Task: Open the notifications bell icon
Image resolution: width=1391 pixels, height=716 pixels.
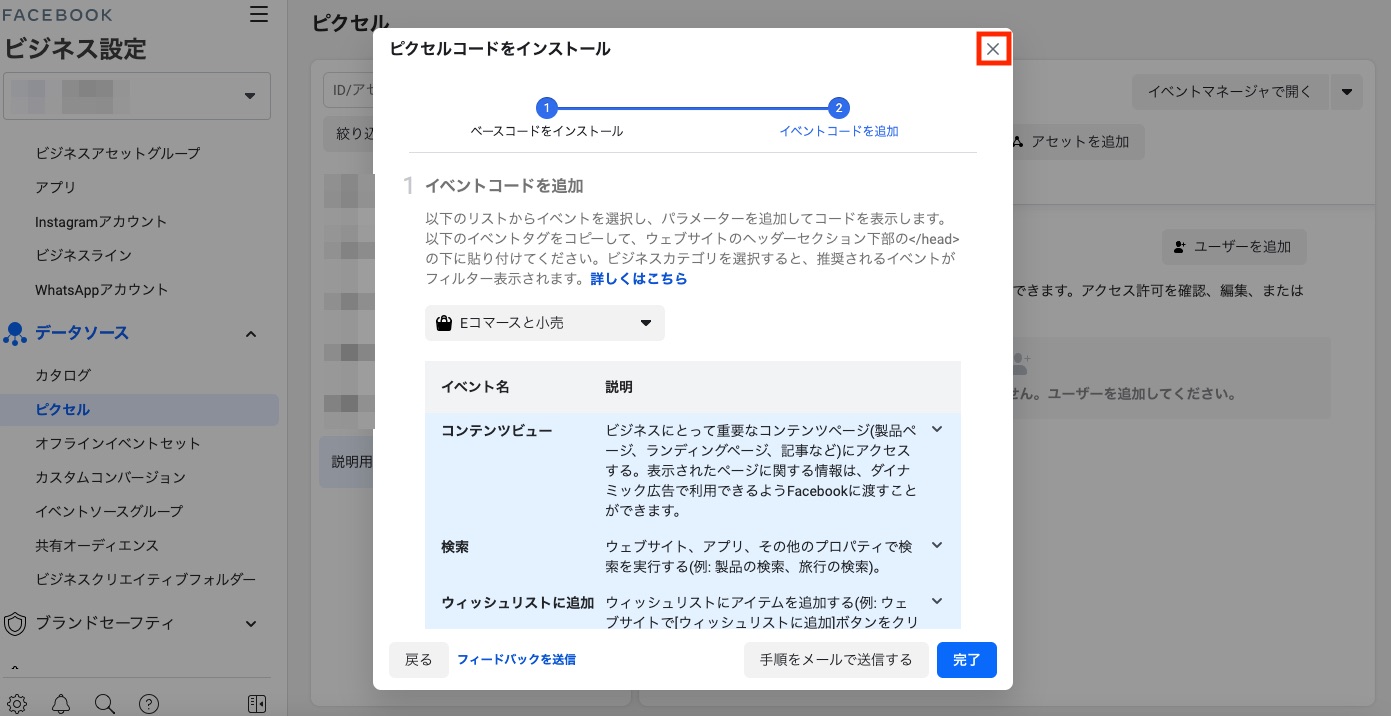Action: coord(61,703)
